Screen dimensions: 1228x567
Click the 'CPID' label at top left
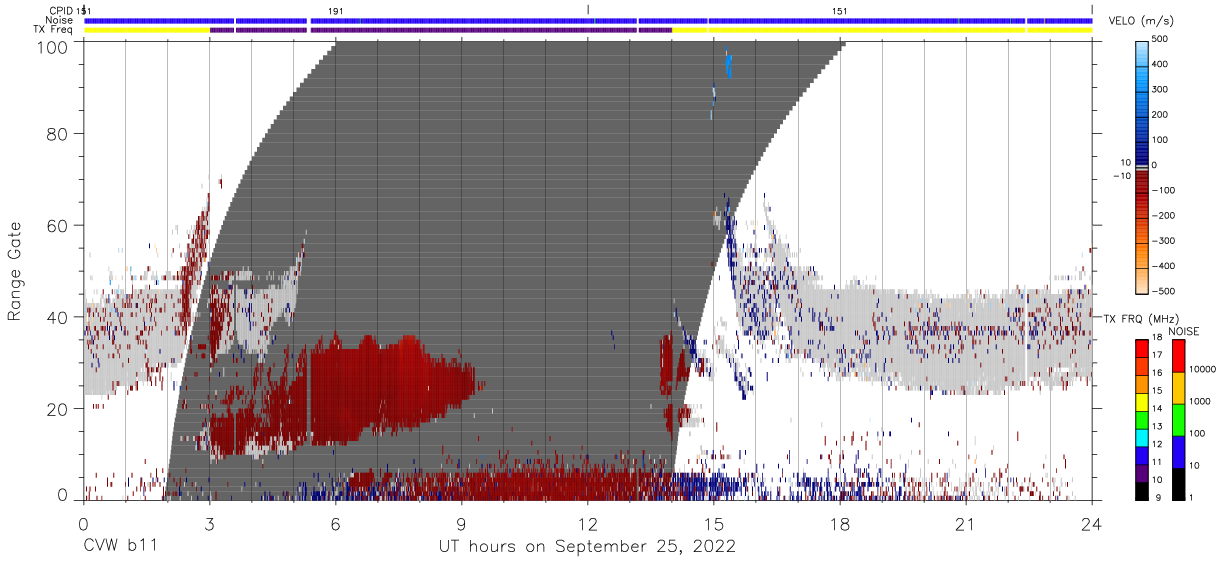coord(61,10)
